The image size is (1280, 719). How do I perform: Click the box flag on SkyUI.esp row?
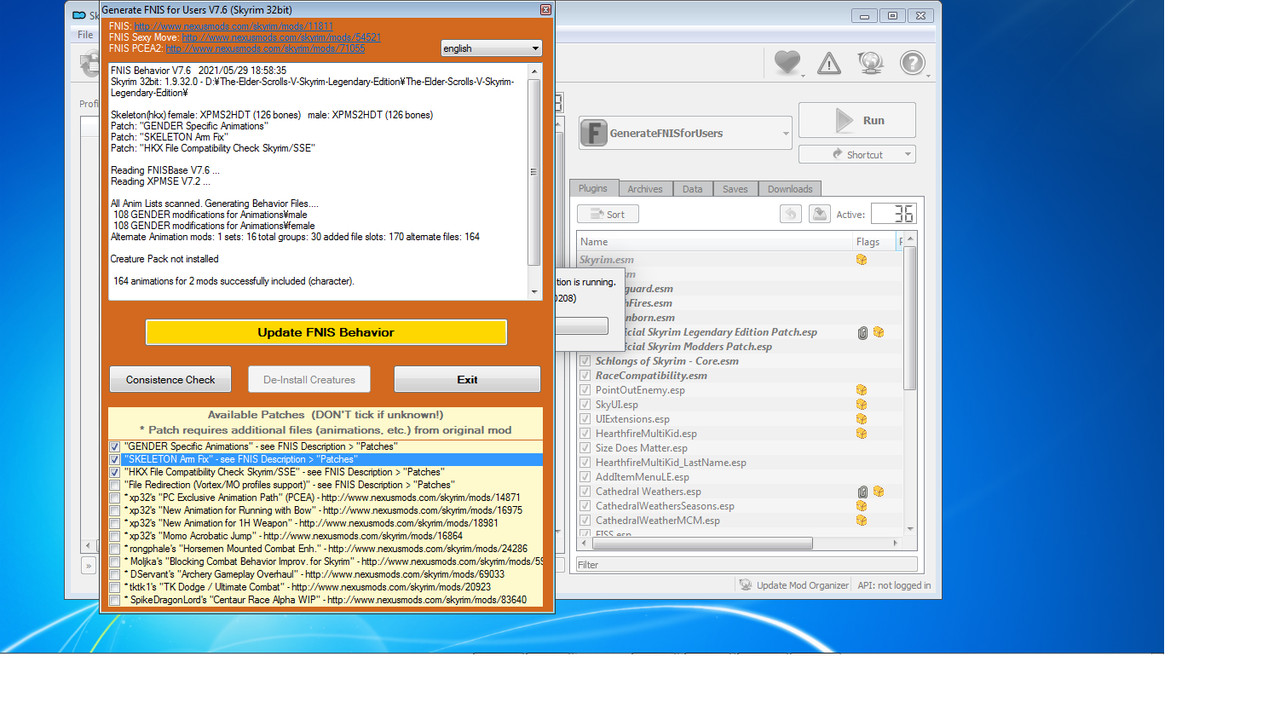861,405
